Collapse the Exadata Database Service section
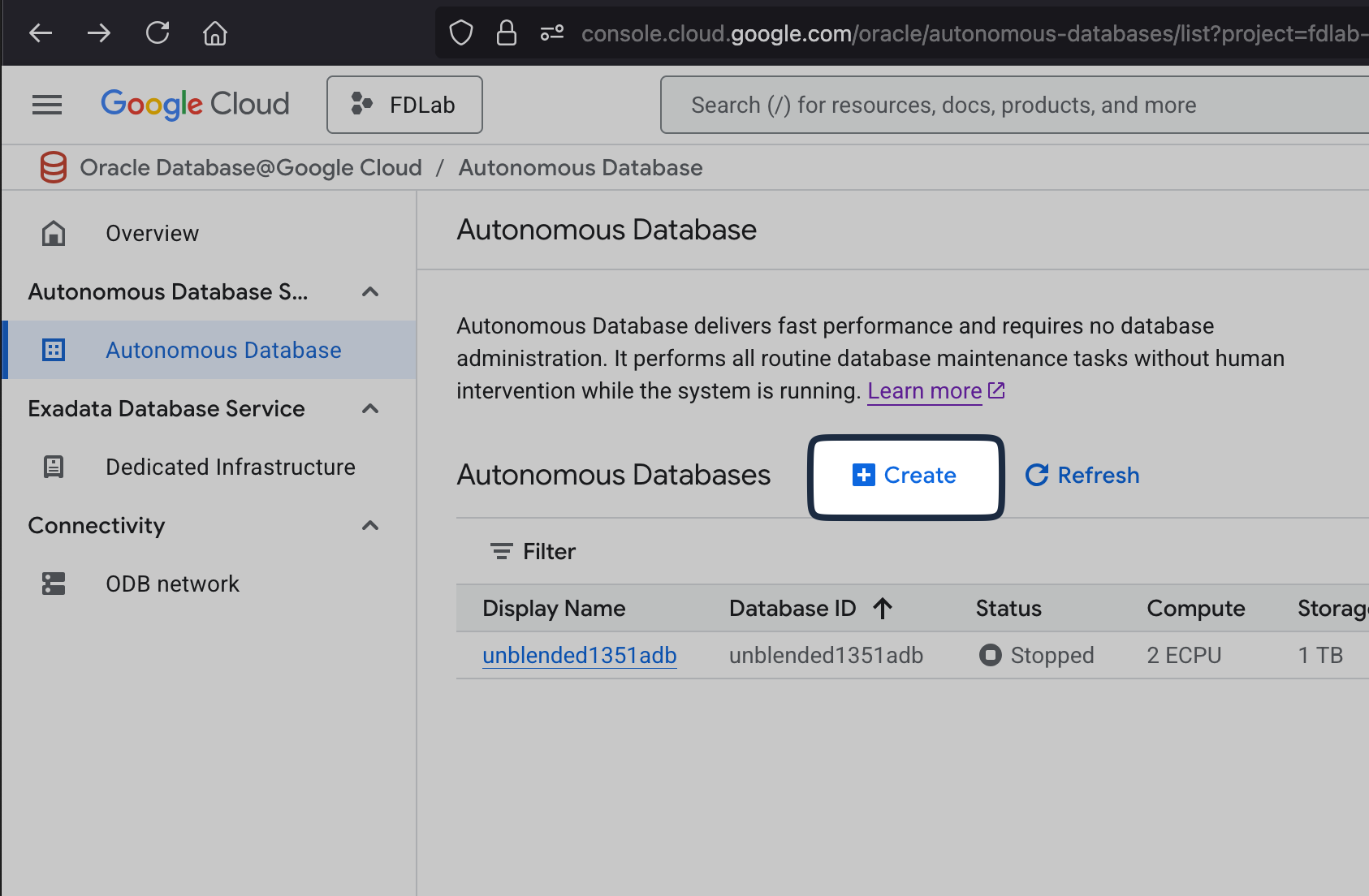The width and height of the screenshot is (1369, 896). [370, 408]
